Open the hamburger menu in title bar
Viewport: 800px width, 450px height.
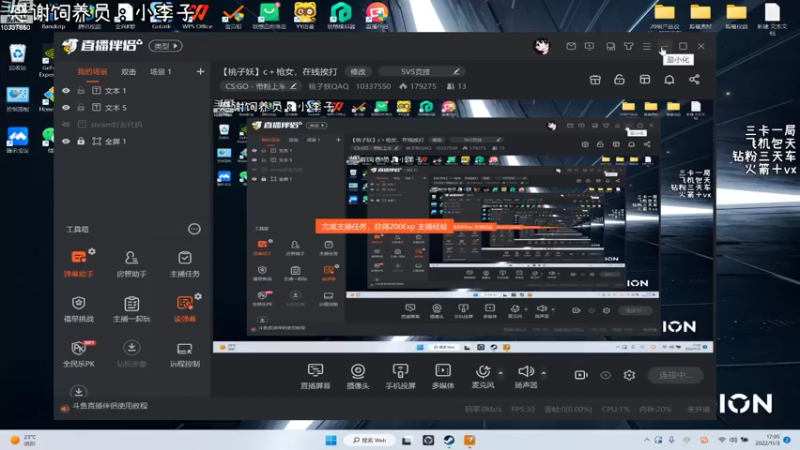pos(647,46)
